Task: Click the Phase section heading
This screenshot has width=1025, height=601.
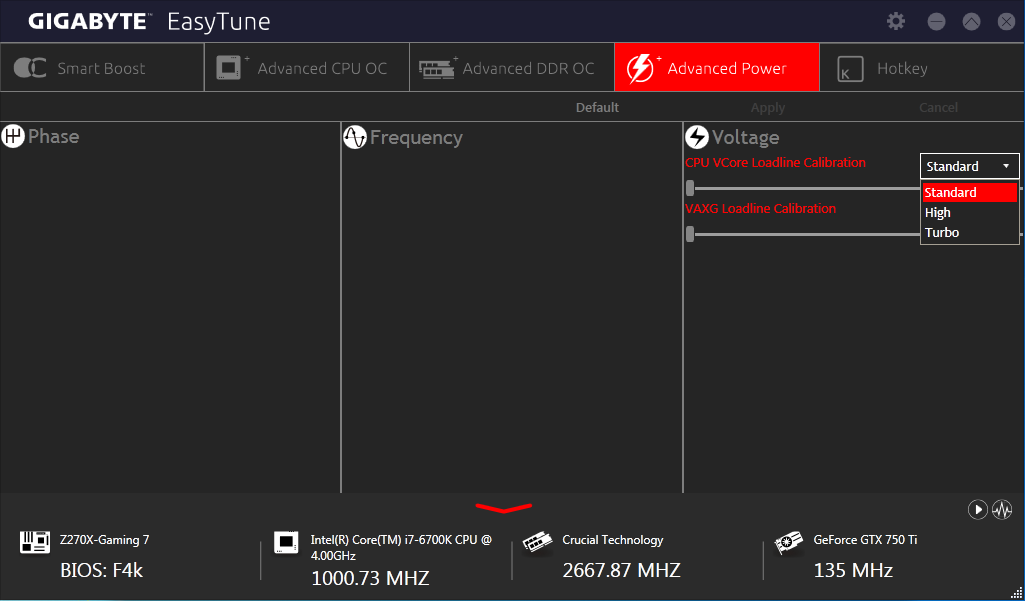Action: pos(54,136)
